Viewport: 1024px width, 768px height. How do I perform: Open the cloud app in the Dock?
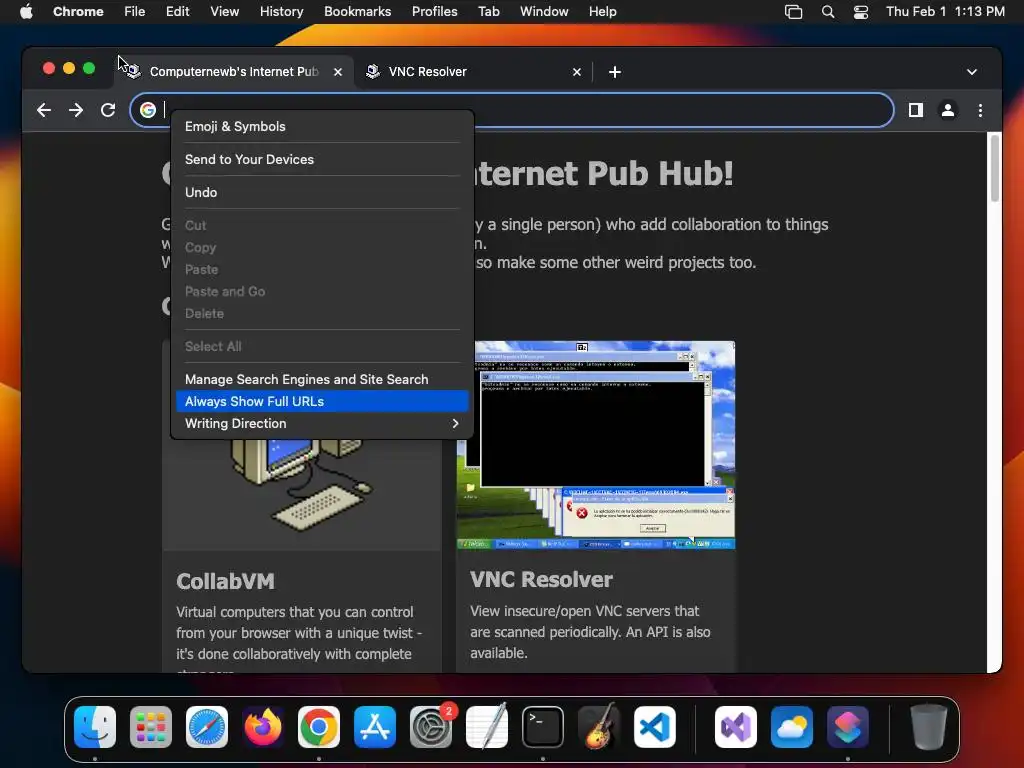coord(792,727)
